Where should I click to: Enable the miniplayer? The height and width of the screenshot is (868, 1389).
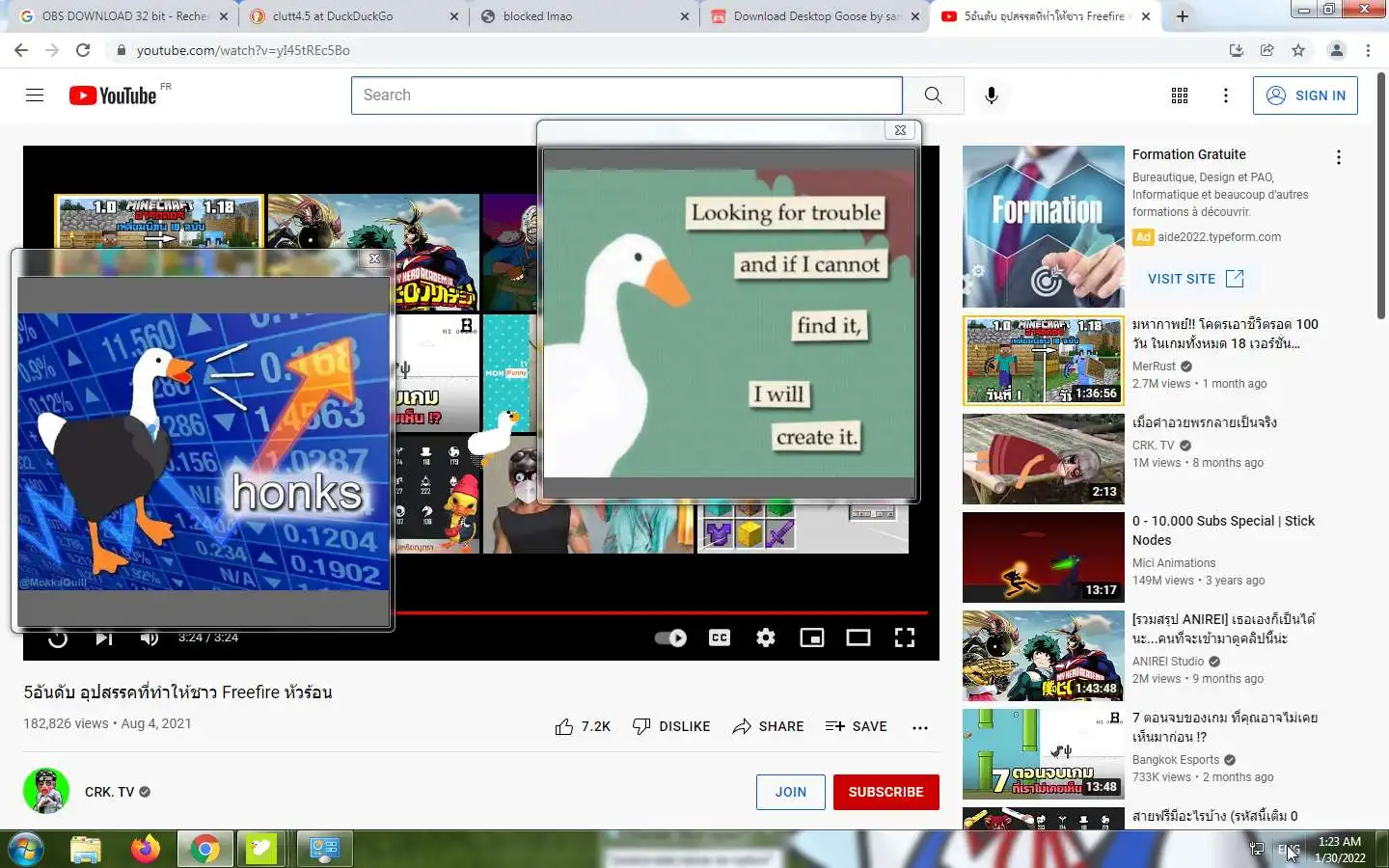pos(812,637)
